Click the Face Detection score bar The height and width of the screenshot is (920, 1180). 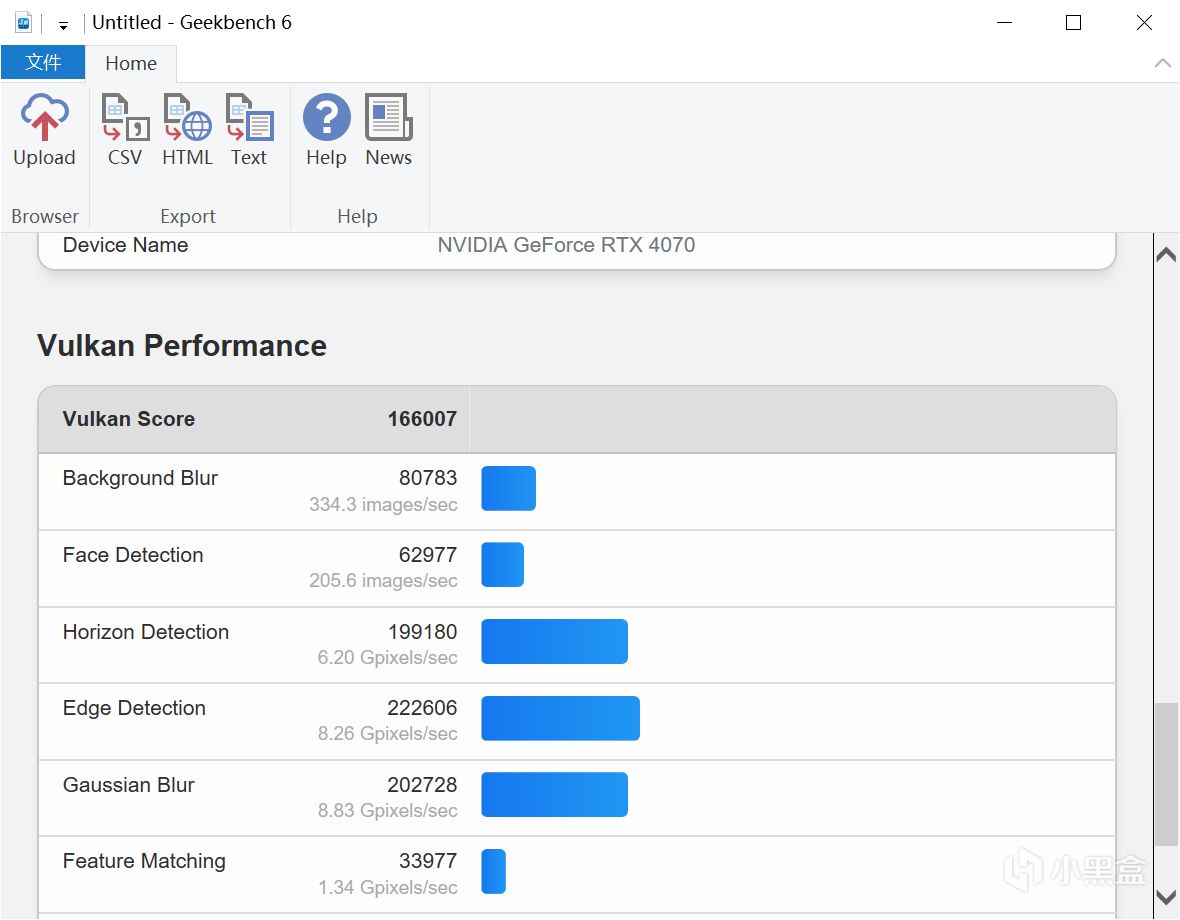(503, 565)
